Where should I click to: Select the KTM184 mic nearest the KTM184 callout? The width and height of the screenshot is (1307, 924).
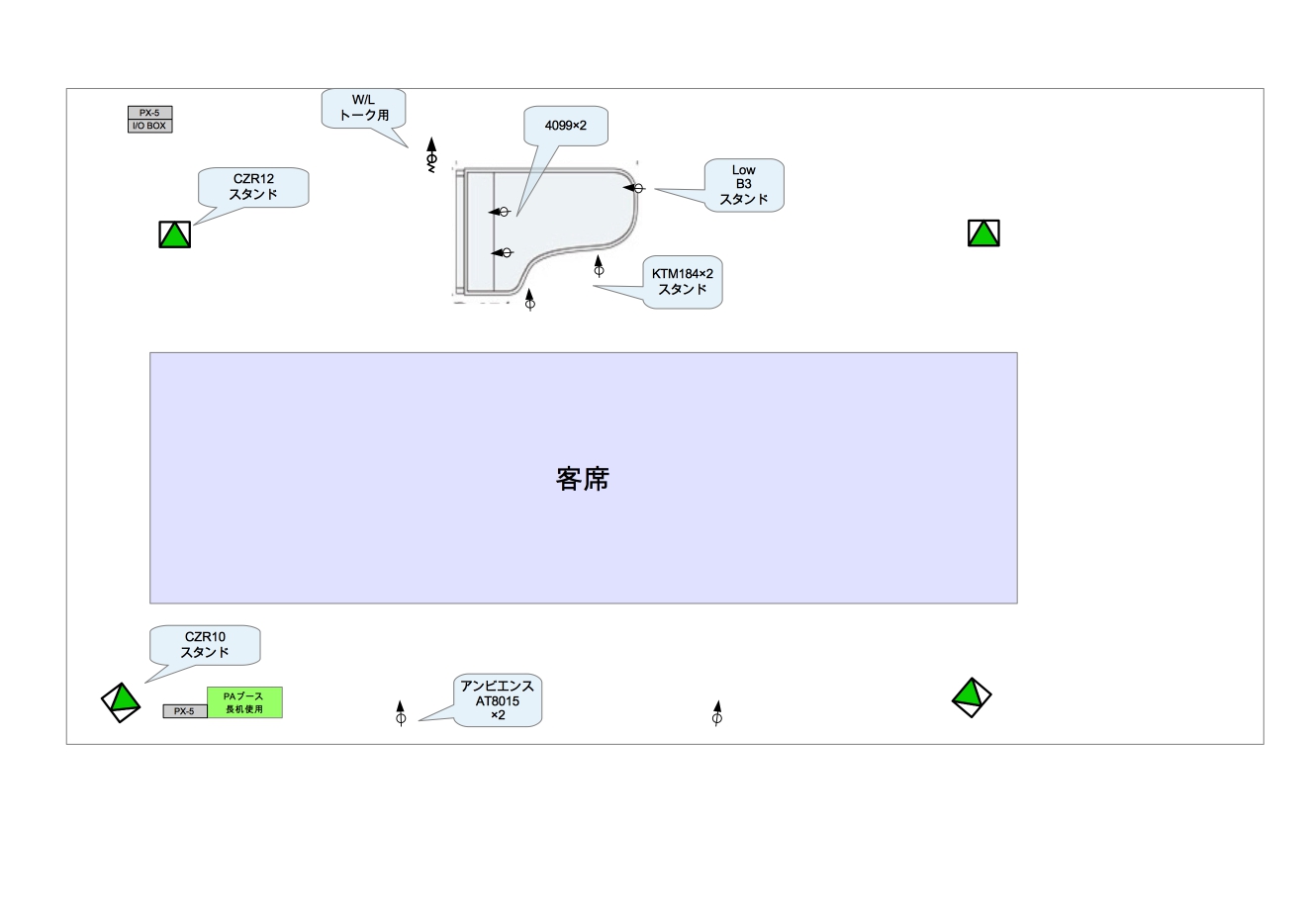[599, 265]
